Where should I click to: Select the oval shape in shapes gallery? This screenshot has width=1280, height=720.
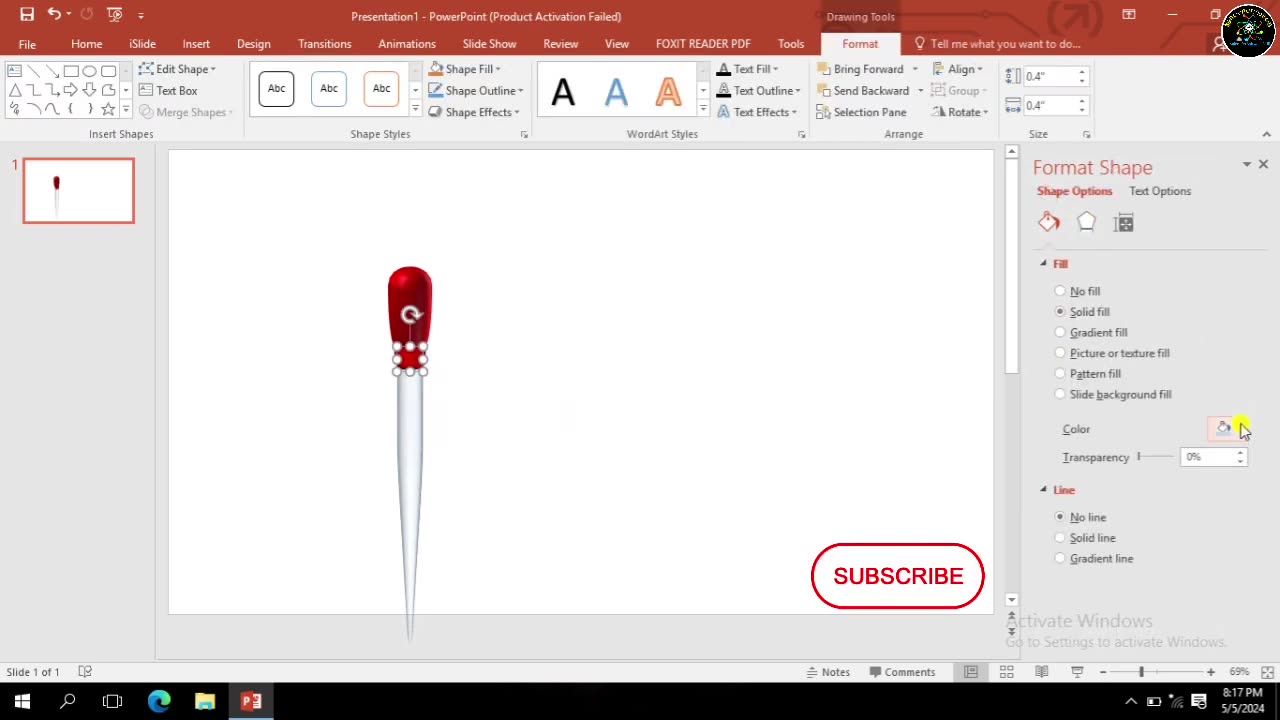(90, 71)
